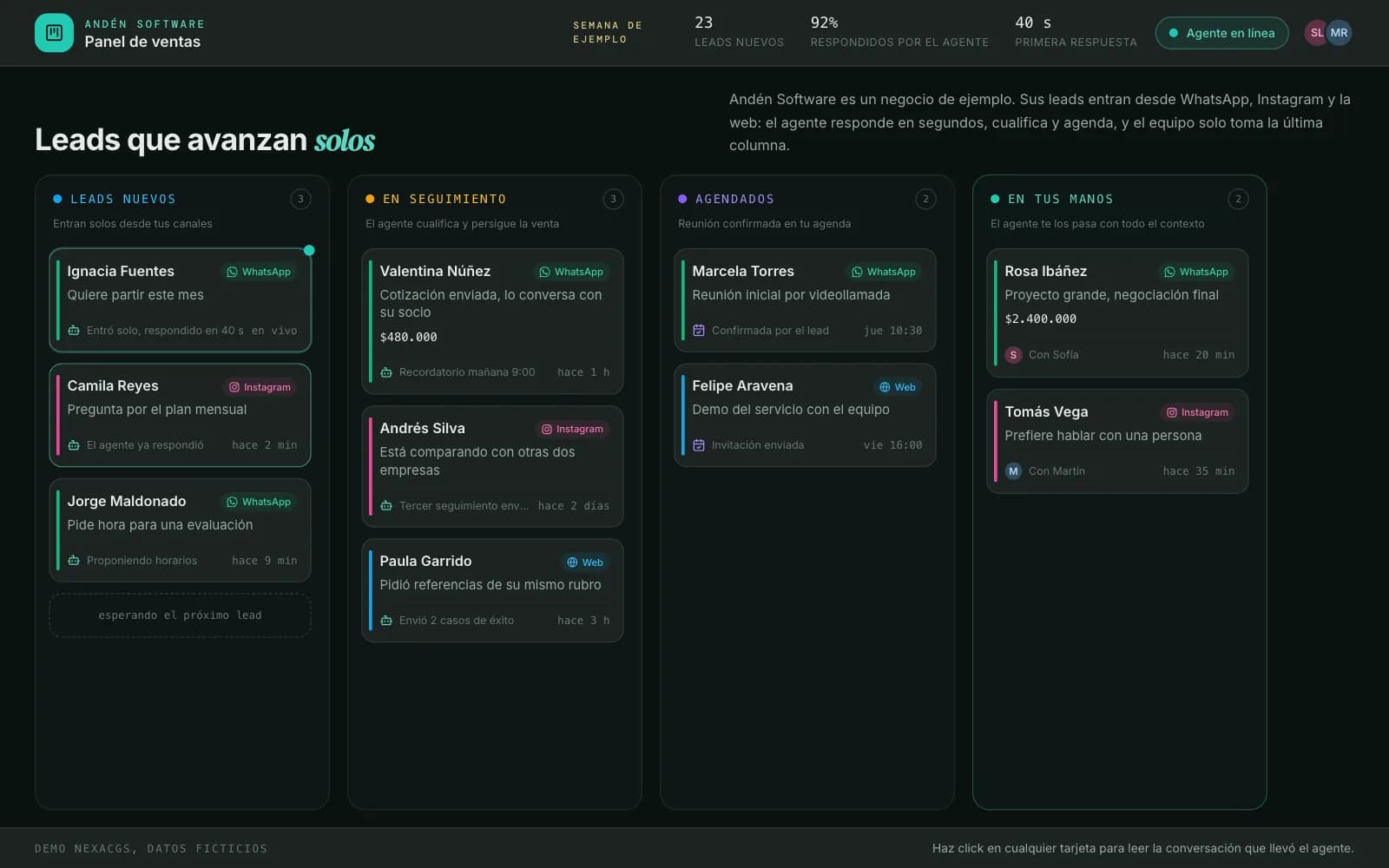Click the esperando el próximo lead placeholder
The height and width of the screenshot is (868, 1389).
[181, 615]
